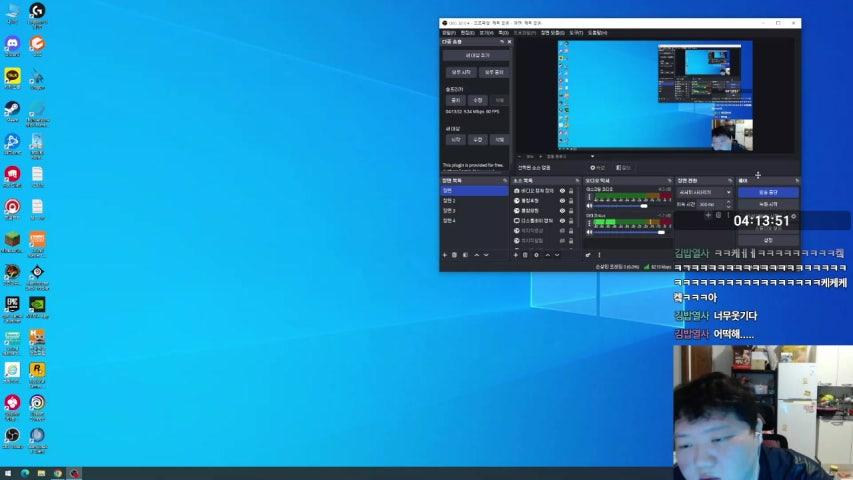Add a new scene with the plus icon
The width and height of the screenshot is (853, 480).
point(445,255)
